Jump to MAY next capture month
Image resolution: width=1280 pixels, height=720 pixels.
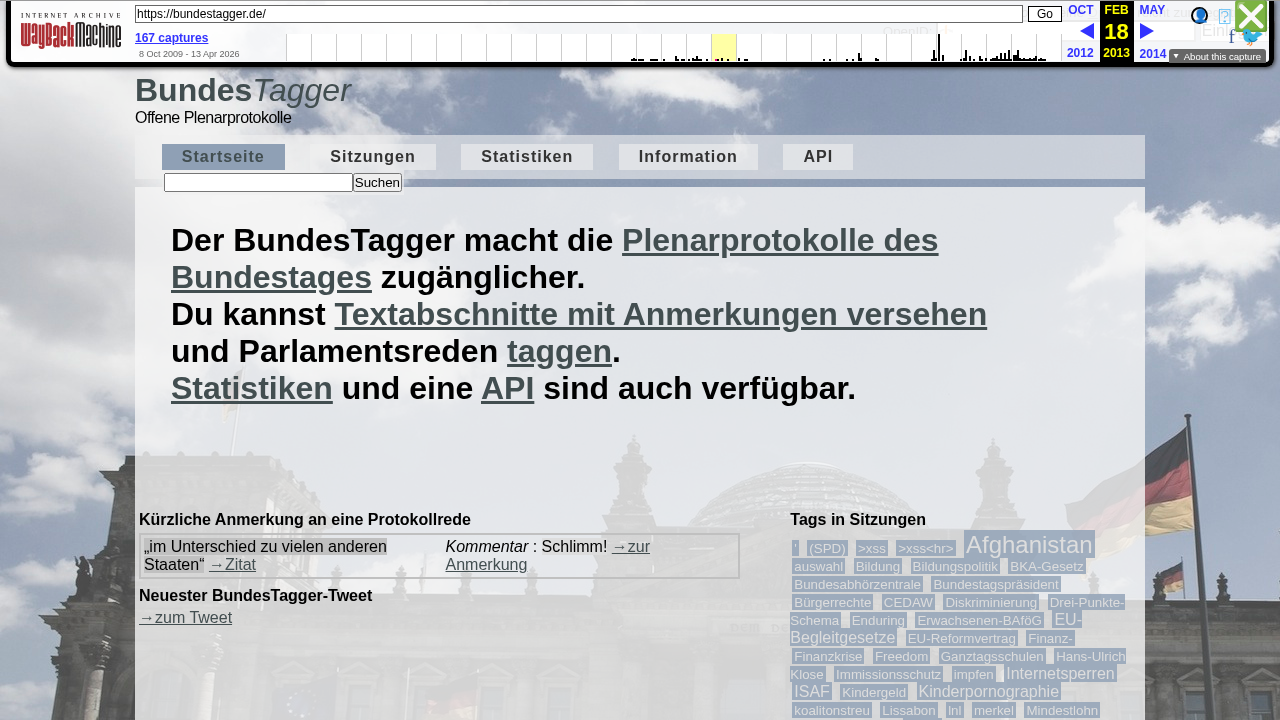tap(1152, 10)
